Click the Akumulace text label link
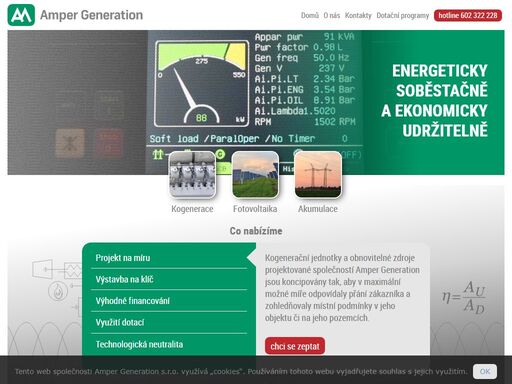This screenshot has height=384, width=512. tap(318, 209)
